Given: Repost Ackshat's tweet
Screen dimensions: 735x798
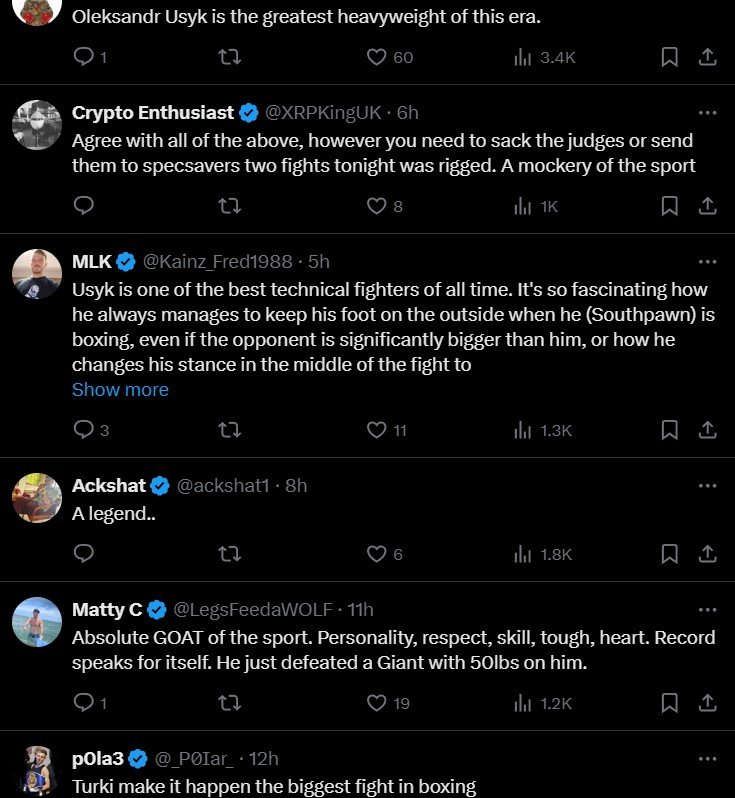Looking at the screenshot, I should 229,554.
